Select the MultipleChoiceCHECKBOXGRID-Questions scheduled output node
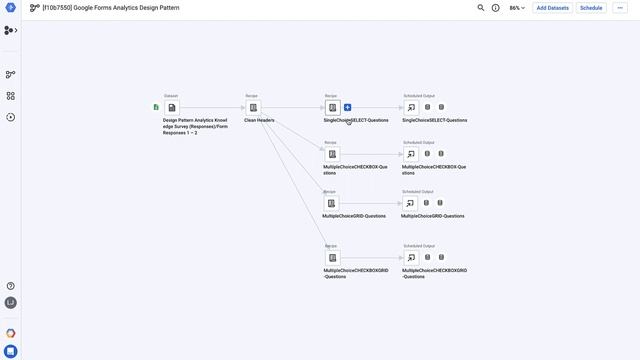Image resolution: width=640 pixels, height=360 pixels. (x=411, y=258)
